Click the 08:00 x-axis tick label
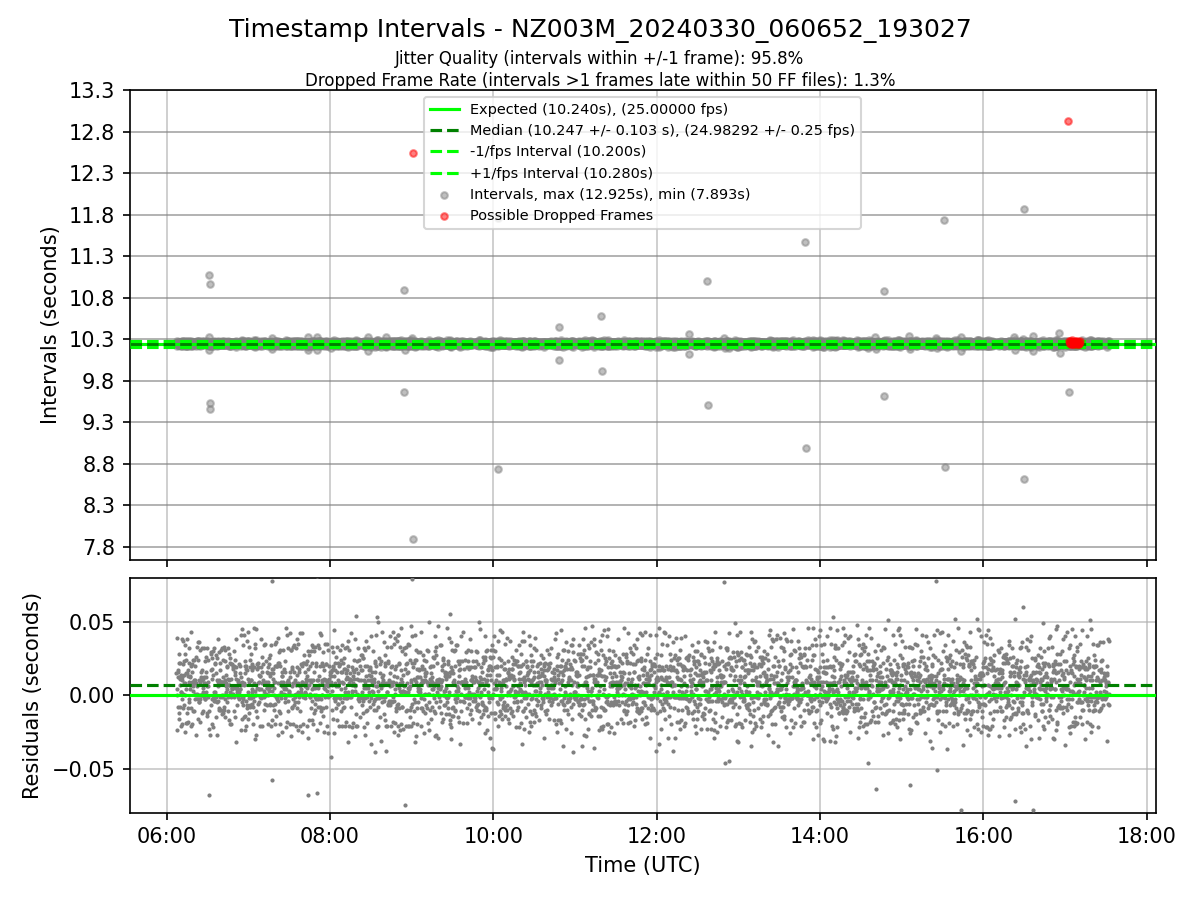1200x900 pixels. point(330,834)
